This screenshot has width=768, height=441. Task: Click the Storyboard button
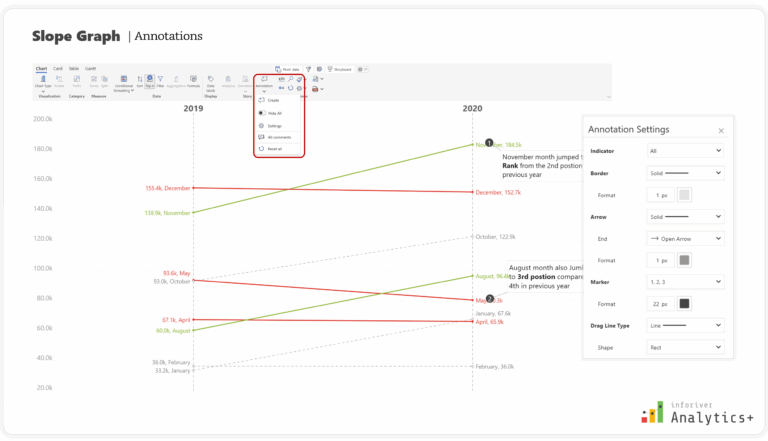pyautogui.click(x=338, y=69)
